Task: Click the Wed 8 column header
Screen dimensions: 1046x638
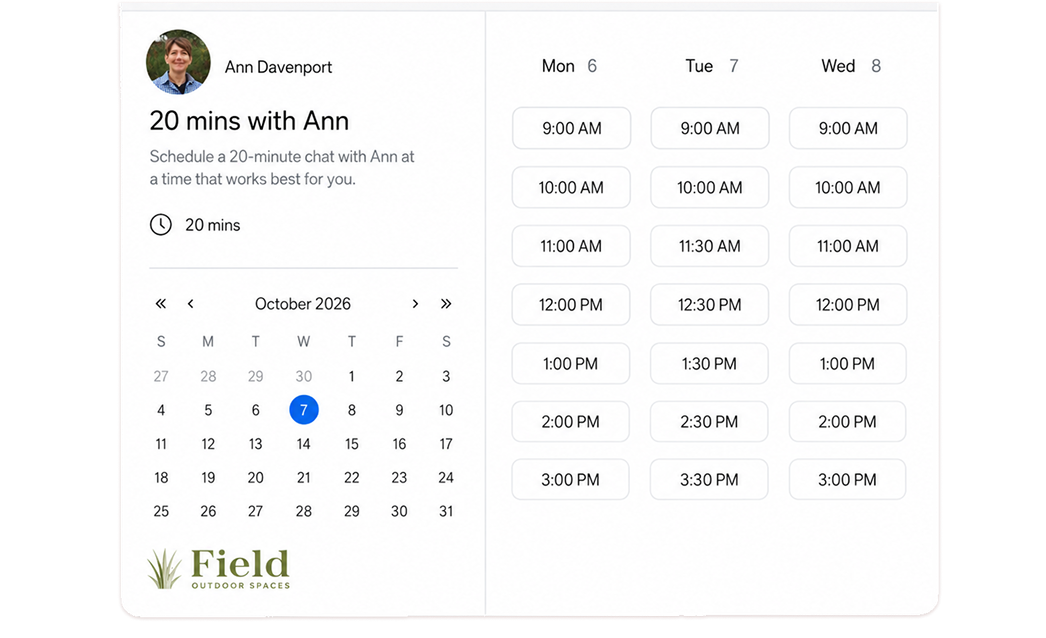Action: point(851,66)
